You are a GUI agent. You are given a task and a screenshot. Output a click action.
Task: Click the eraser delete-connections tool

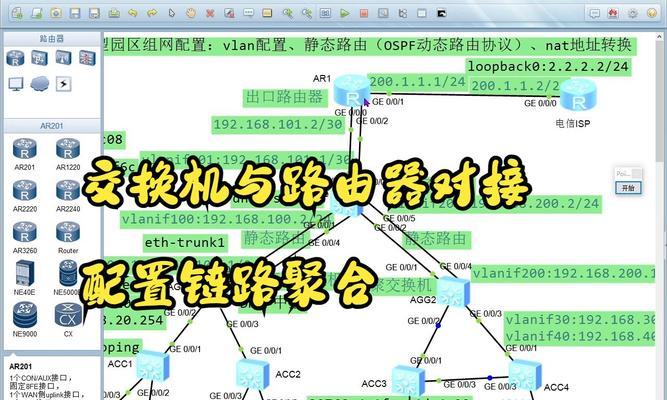229,13
